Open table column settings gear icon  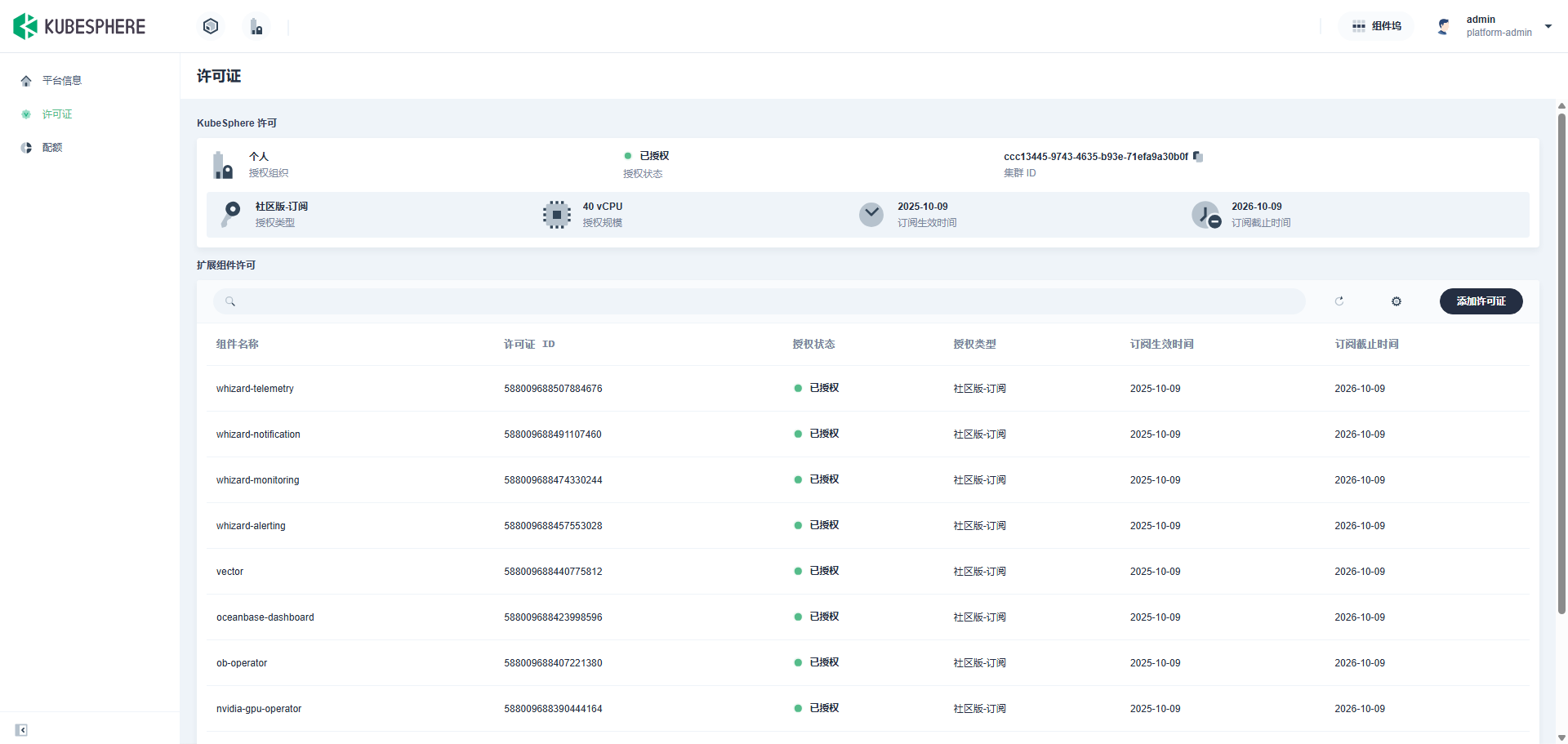(1396, 301)
